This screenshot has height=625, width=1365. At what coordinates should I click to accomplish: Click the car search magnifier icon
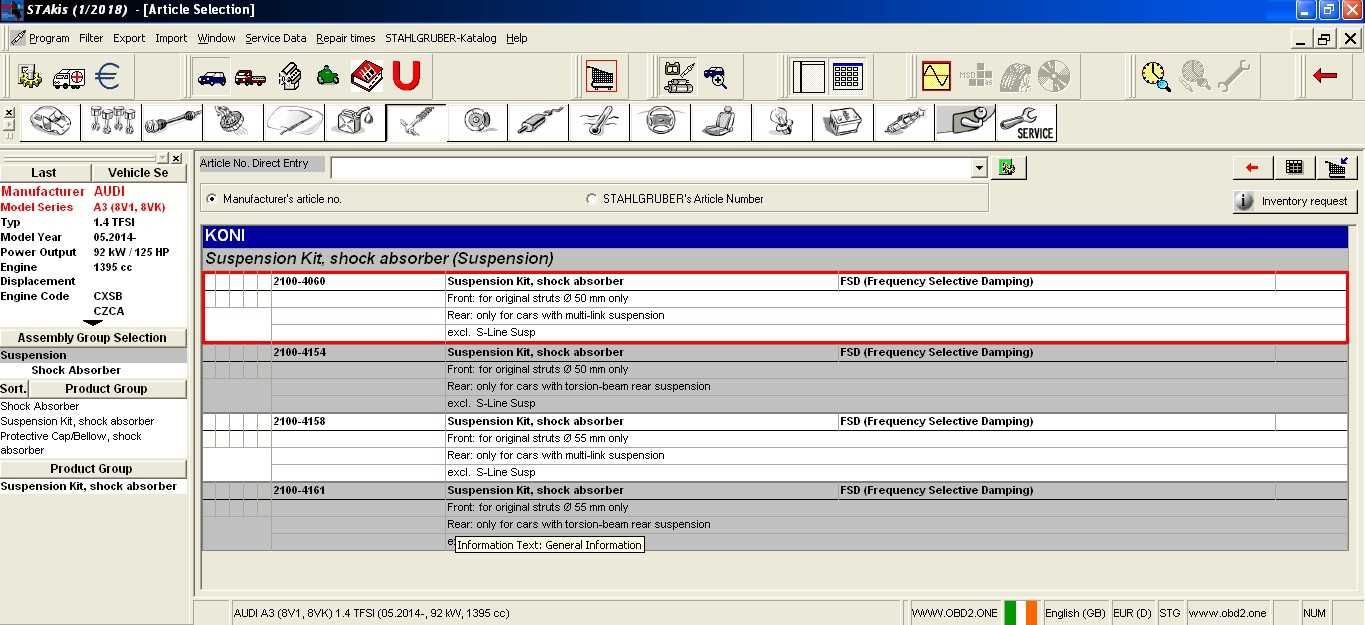coord(715,76)
